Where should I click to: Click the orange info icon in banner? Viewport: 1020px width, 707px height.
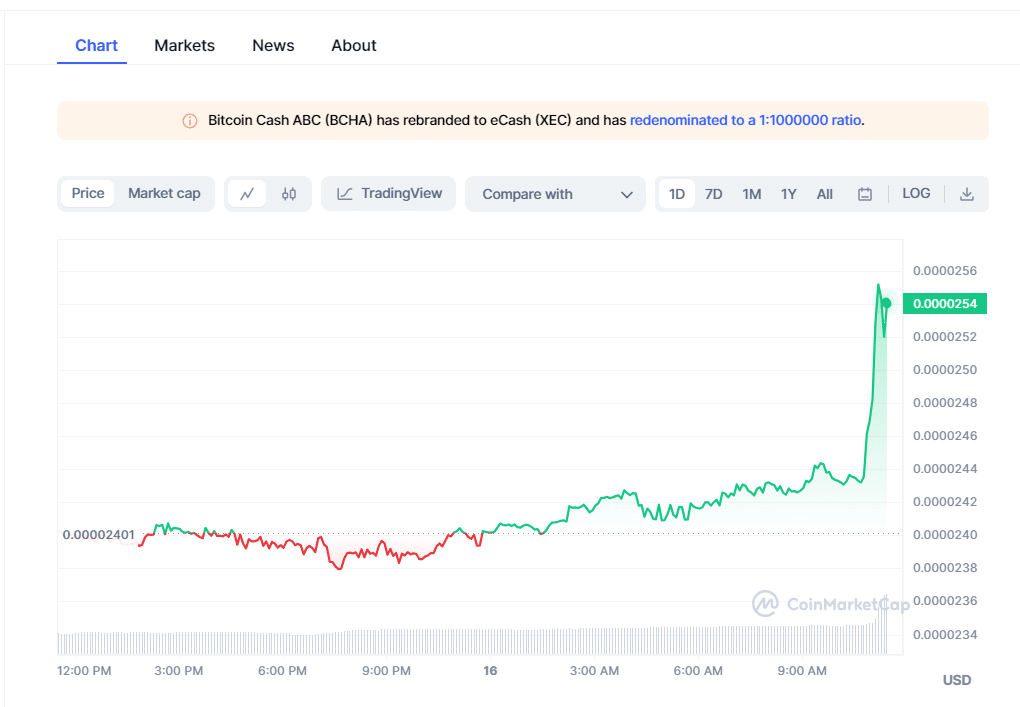(189, 121)
